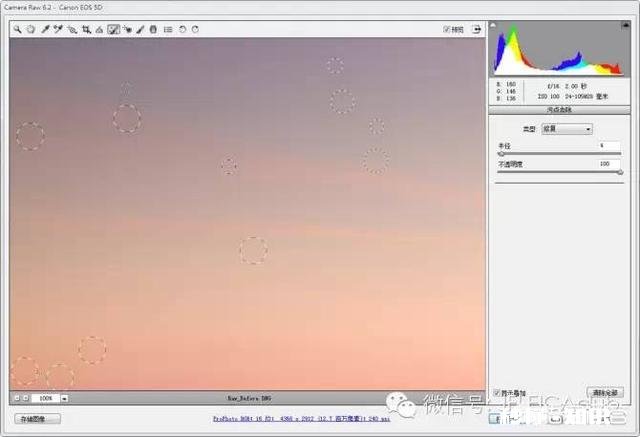
Task: Activate the Targeted Adjustment tool
Action: point(72,29)
